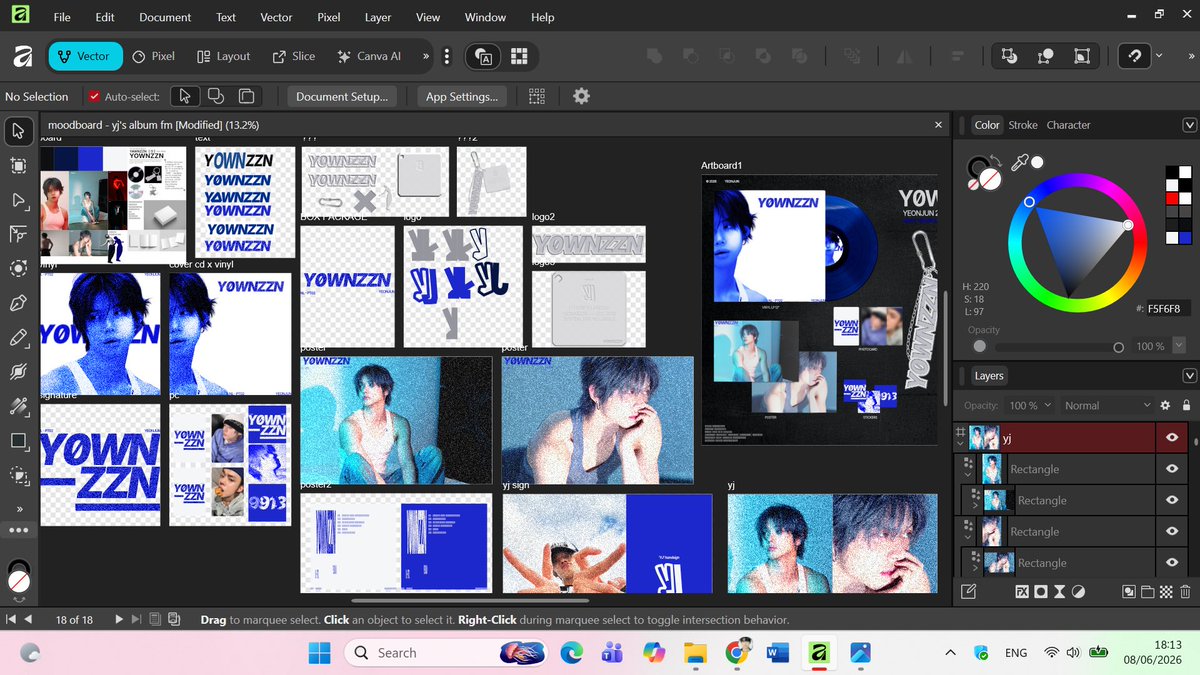This screenshot has height=675, width=1200.
Task: Open the Normal blend mode dropdown
Action: tap(1109, 406)
